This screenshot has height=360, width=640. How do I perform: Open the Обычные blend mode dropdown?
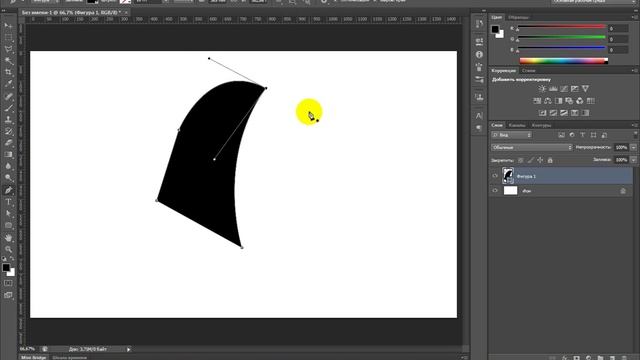pyautogui.click(x=532, y=147)
